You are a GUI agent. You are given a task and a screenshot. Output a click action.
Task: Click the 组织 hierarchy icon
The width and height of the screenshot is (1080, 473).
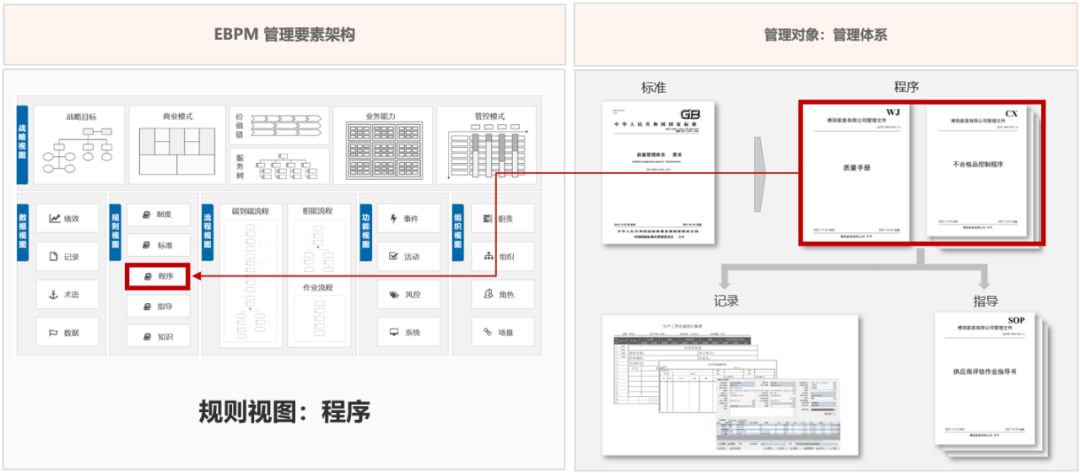(x=488, y=256)
